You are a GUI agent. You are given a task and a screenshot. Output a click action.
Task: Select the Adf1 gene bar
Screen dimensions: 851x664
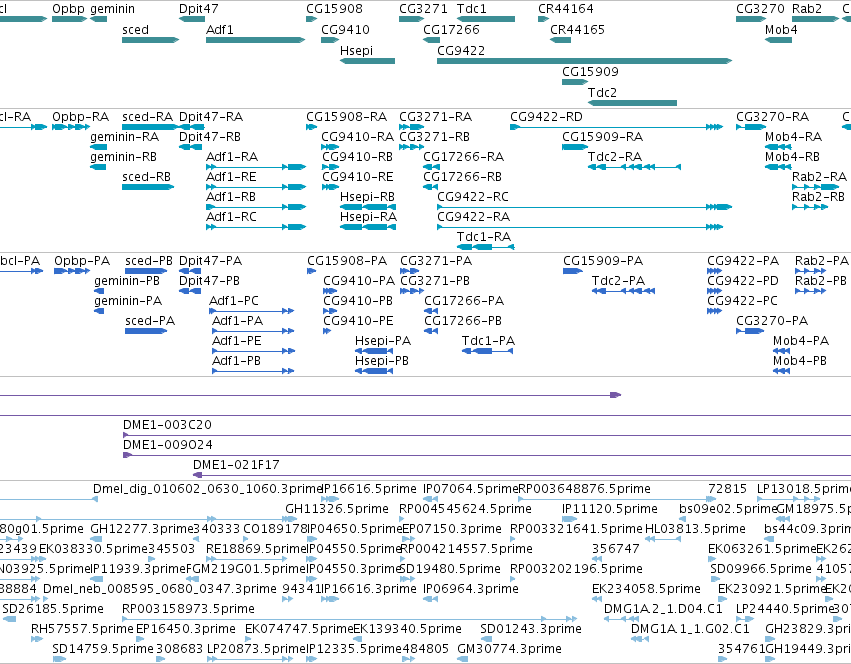256,40
